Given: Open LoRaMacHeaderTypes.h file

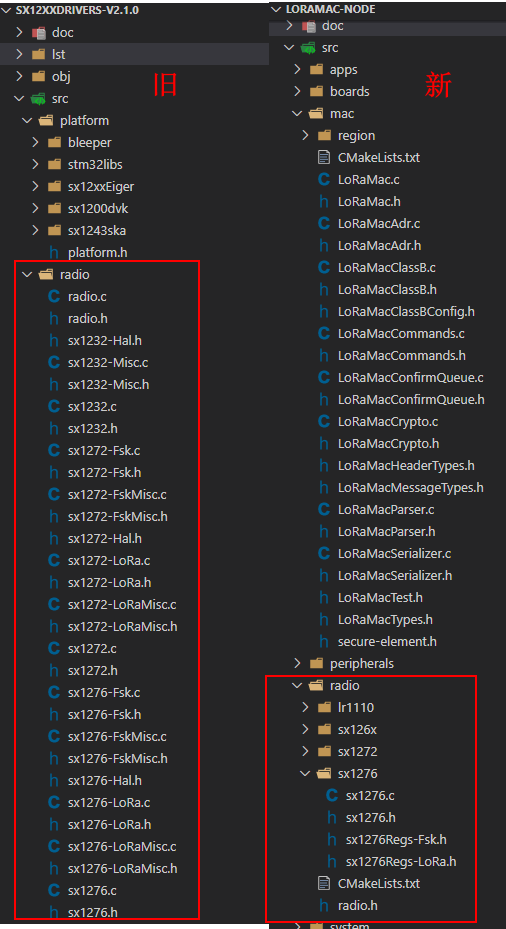Looking at the screenshot, I should pyautogui.click(x=406, y=465).
